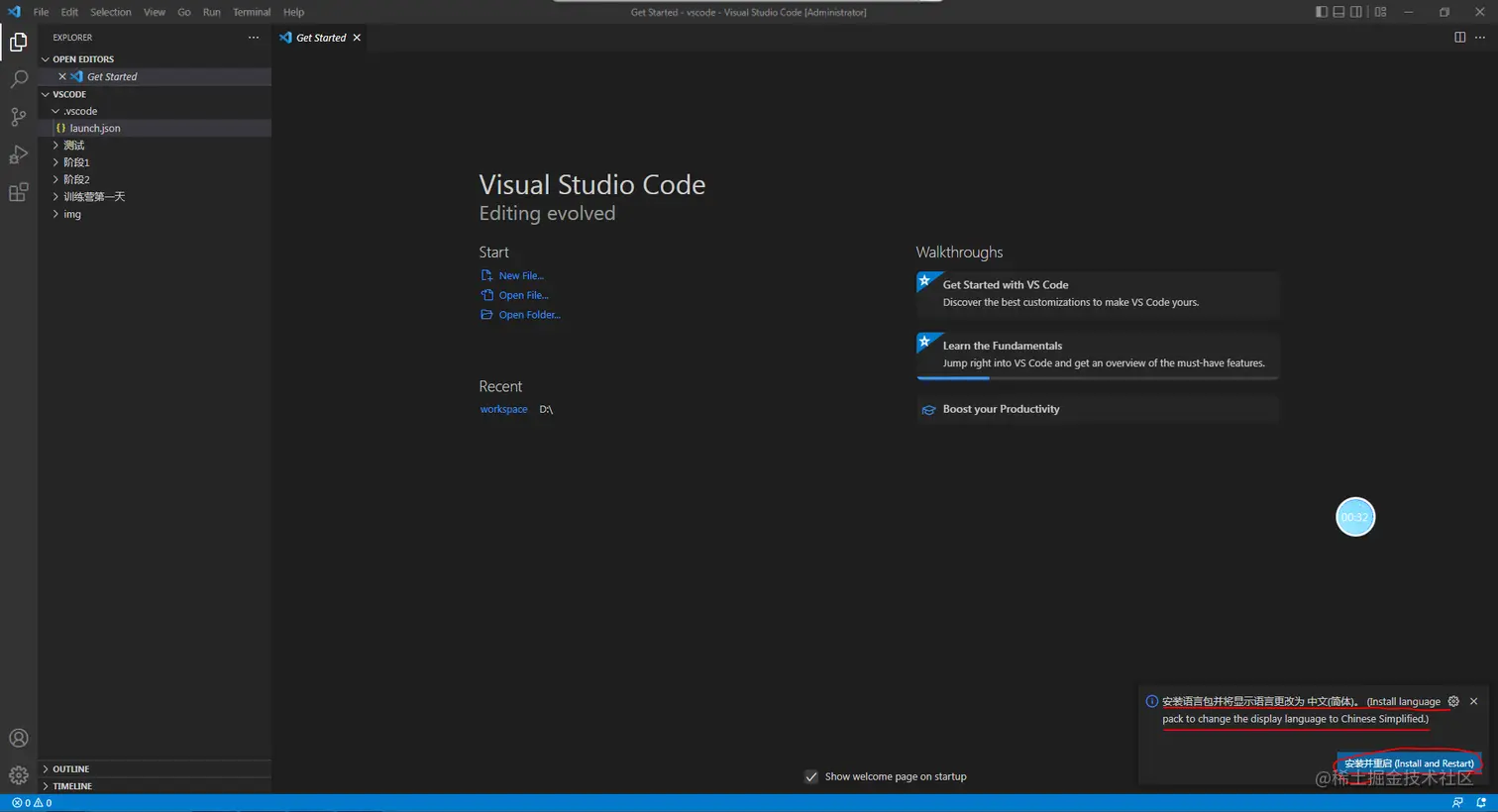
Task: Expand the Timeline section
Action: (155, 786)
